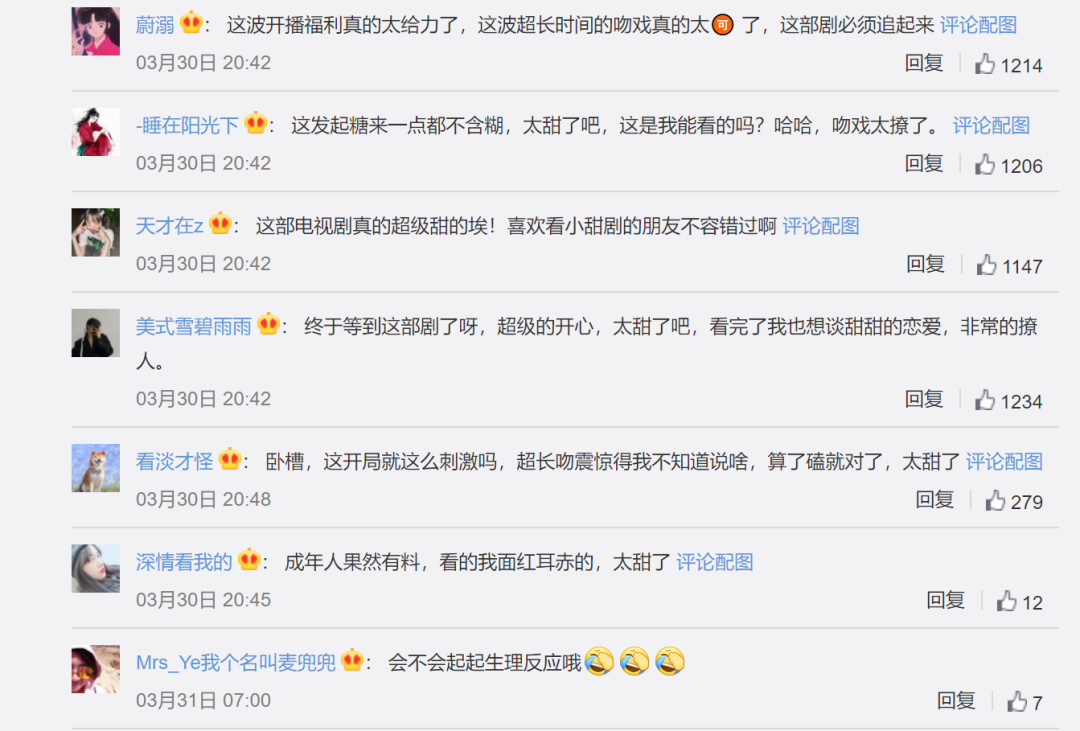The width and height of the screenshot is (1080, 731).
Task: Like the Mrs_Ye comment with 7 likes
Action: 1017,702
